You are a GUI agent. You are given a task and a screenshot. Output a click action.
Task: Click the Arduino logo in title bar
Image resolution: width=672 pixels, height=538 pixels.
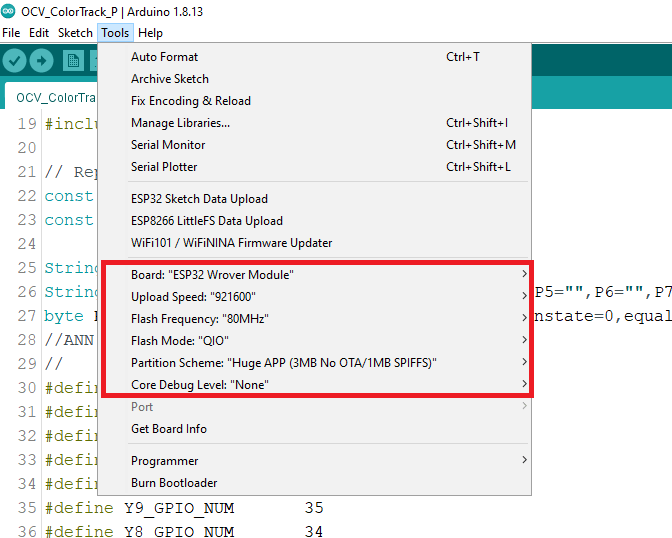point(10,11)
